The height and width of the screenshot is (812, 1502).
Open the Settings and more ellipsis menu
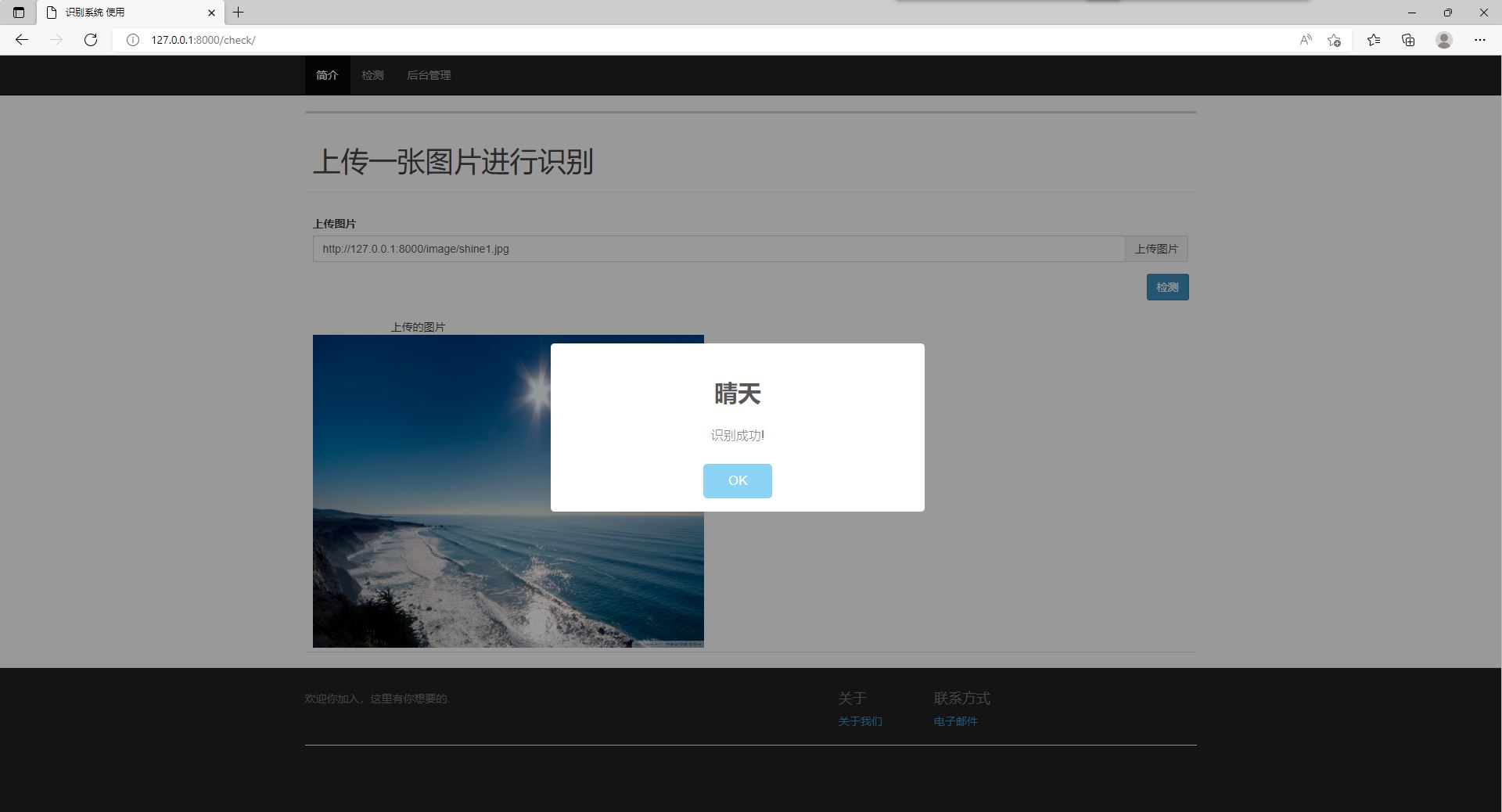pos(1480,40)
